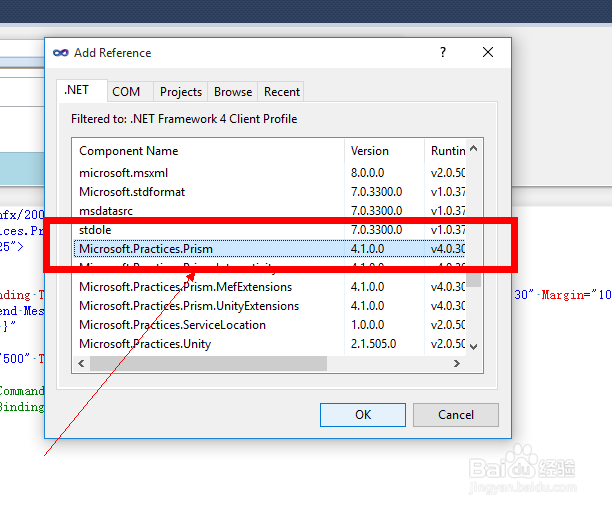Image resolution: width=612 pixels, height=509 pixels.
Task: Select the stdole component row
Action: (269, 230)
